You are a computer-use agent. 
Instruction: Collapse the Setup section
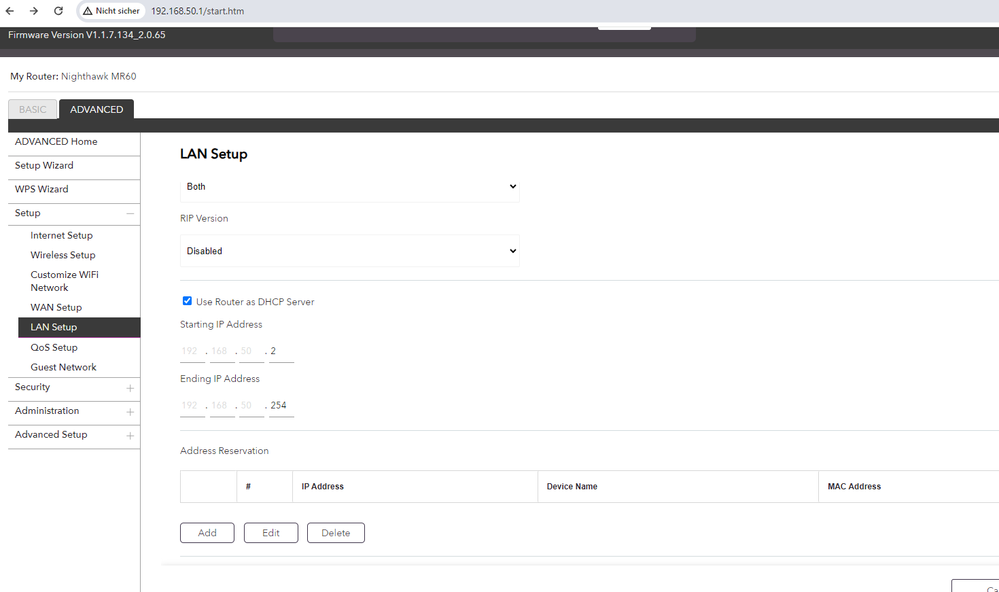point(130,213)
